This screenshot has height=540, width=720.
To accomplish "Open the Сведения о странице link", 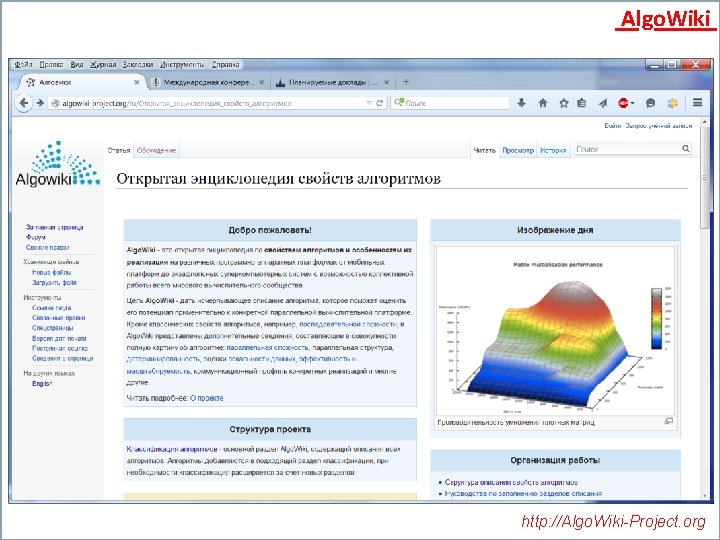I will click(62, 358).
